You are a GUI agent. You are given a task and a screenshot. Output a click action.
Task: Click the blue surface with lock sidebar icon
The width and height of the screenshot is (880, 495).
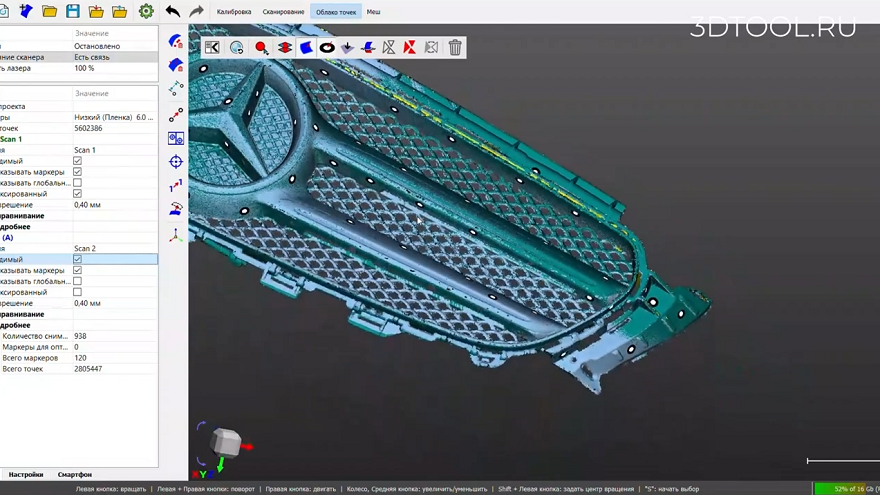pyautogui.click(x=176, y=65)
